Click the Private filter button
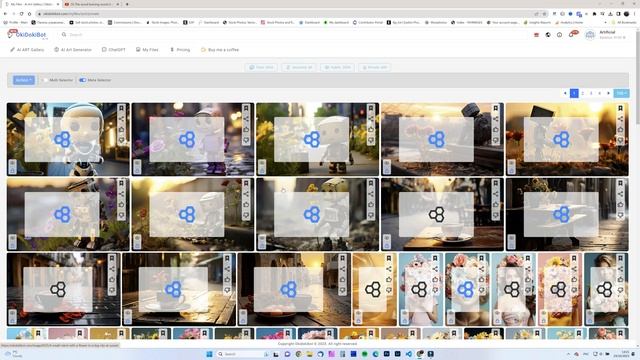The width and height of the screenshot is (640, 360). click(x=374, y=67)
